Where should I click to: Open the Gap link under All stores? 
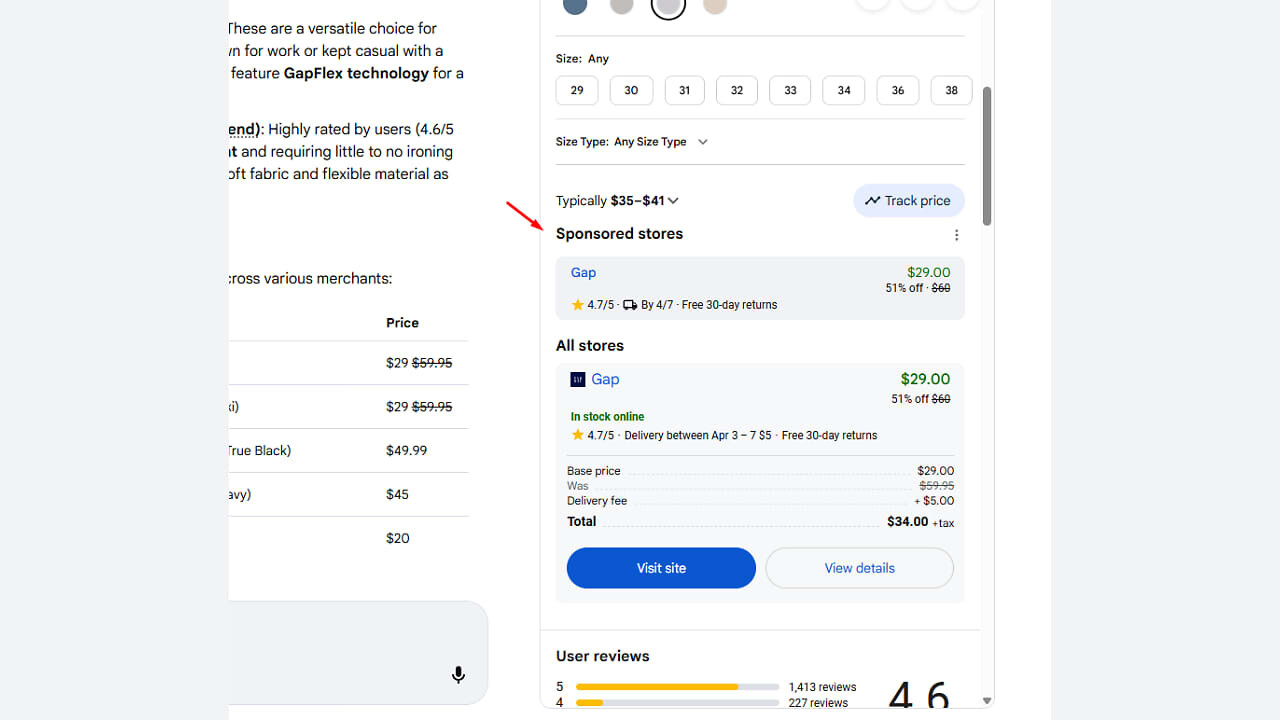pyautogui.click(x=605, y=379)
